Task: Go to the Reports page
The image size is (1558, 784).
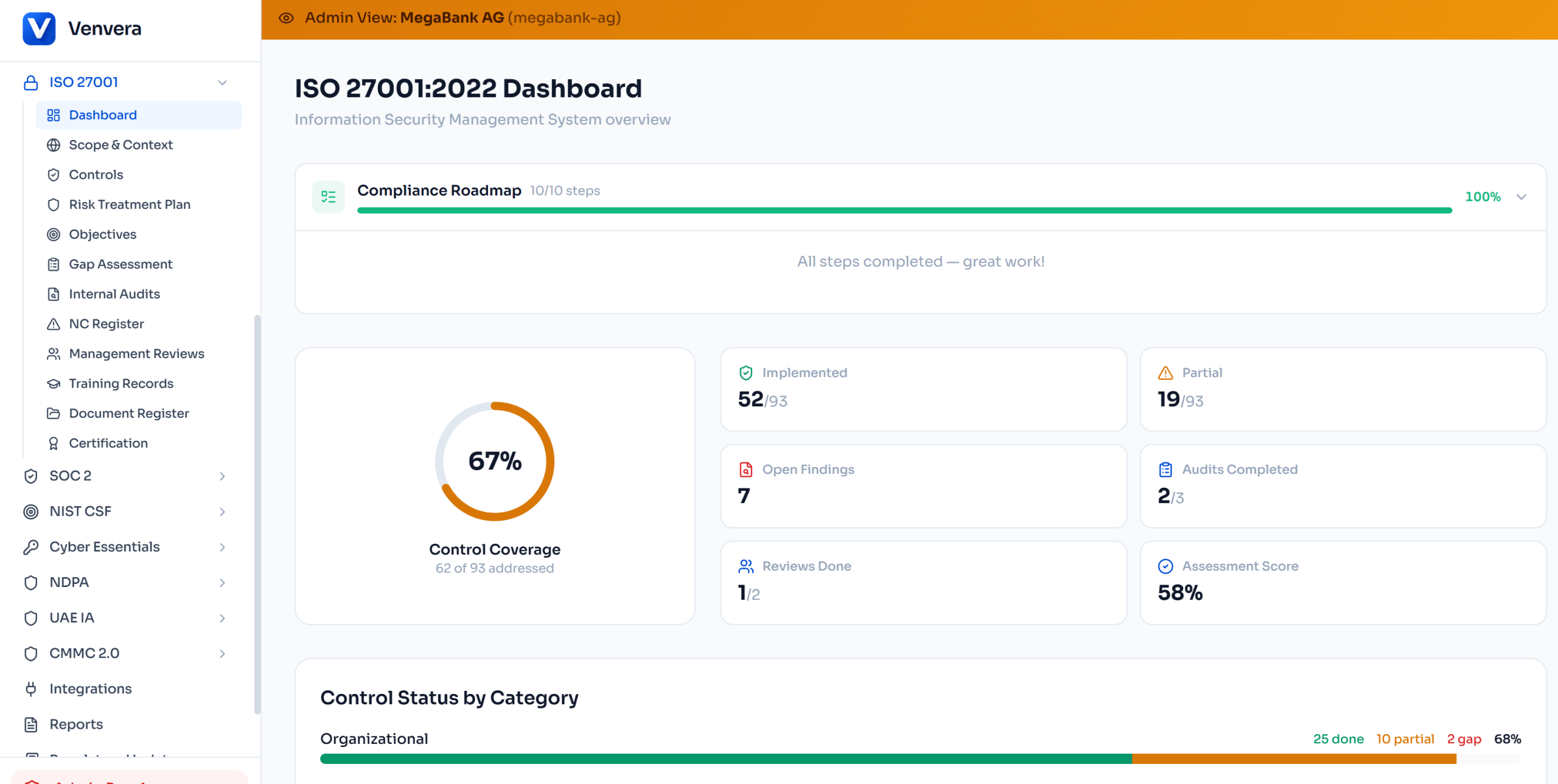Action: tap(76, 724)
